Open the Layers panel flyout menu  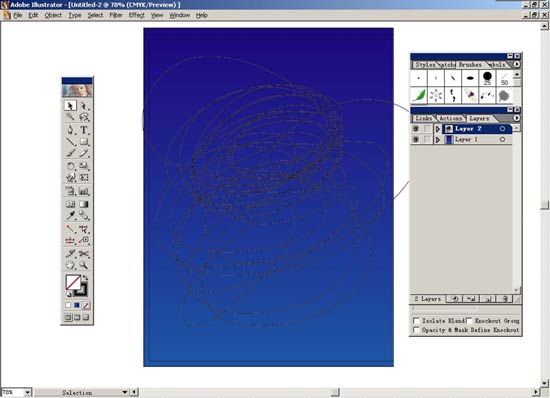(516, 118)
